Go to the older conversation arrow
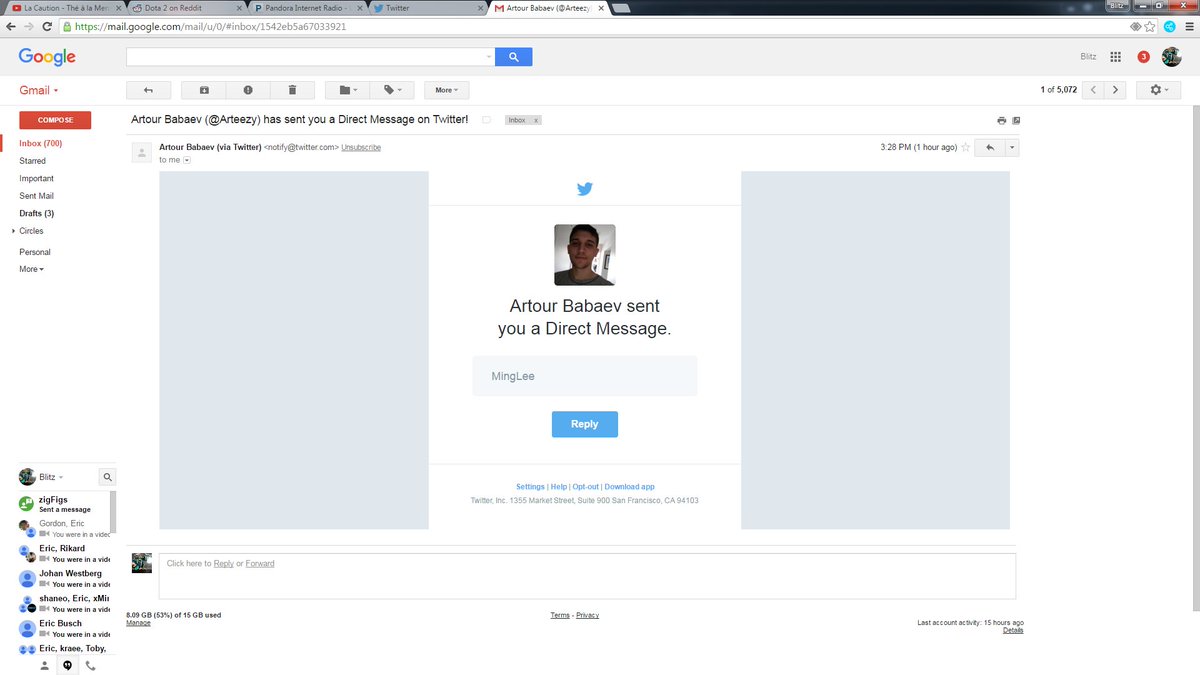 click(x=1116, y=90)
